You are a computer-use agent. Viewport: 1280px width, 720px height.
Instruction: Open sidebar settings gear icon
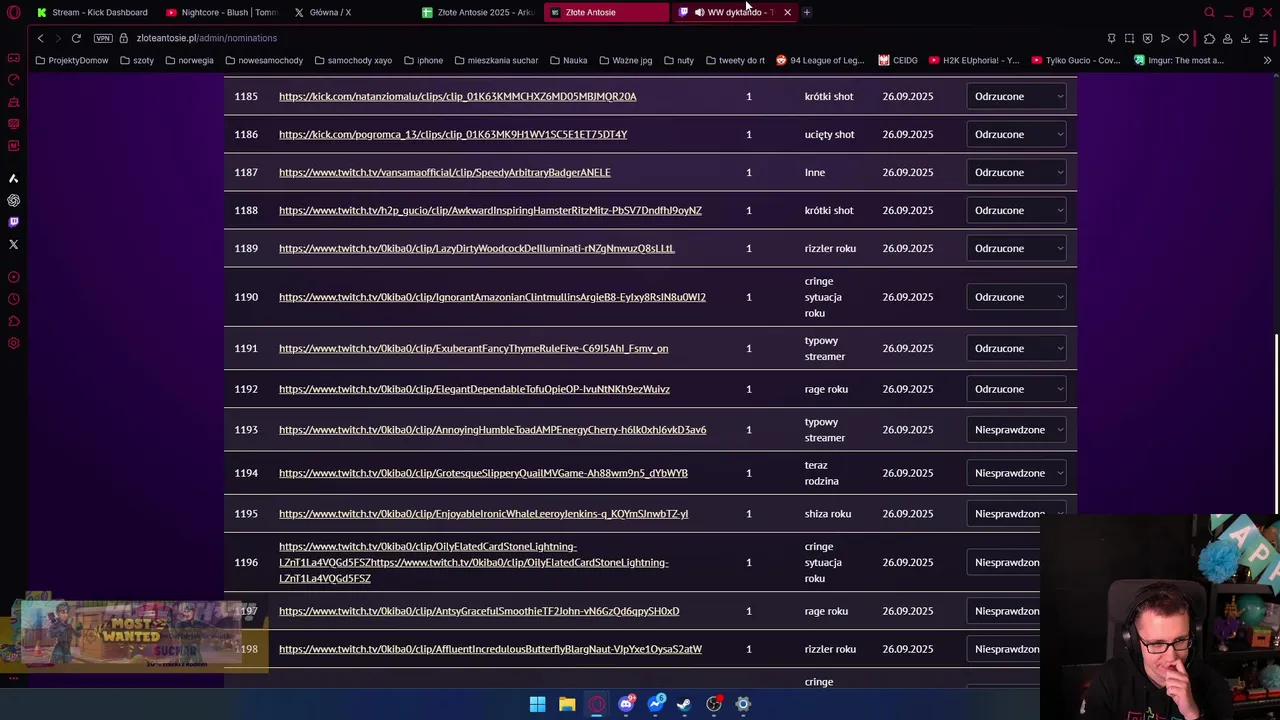(x=13, y=343)
